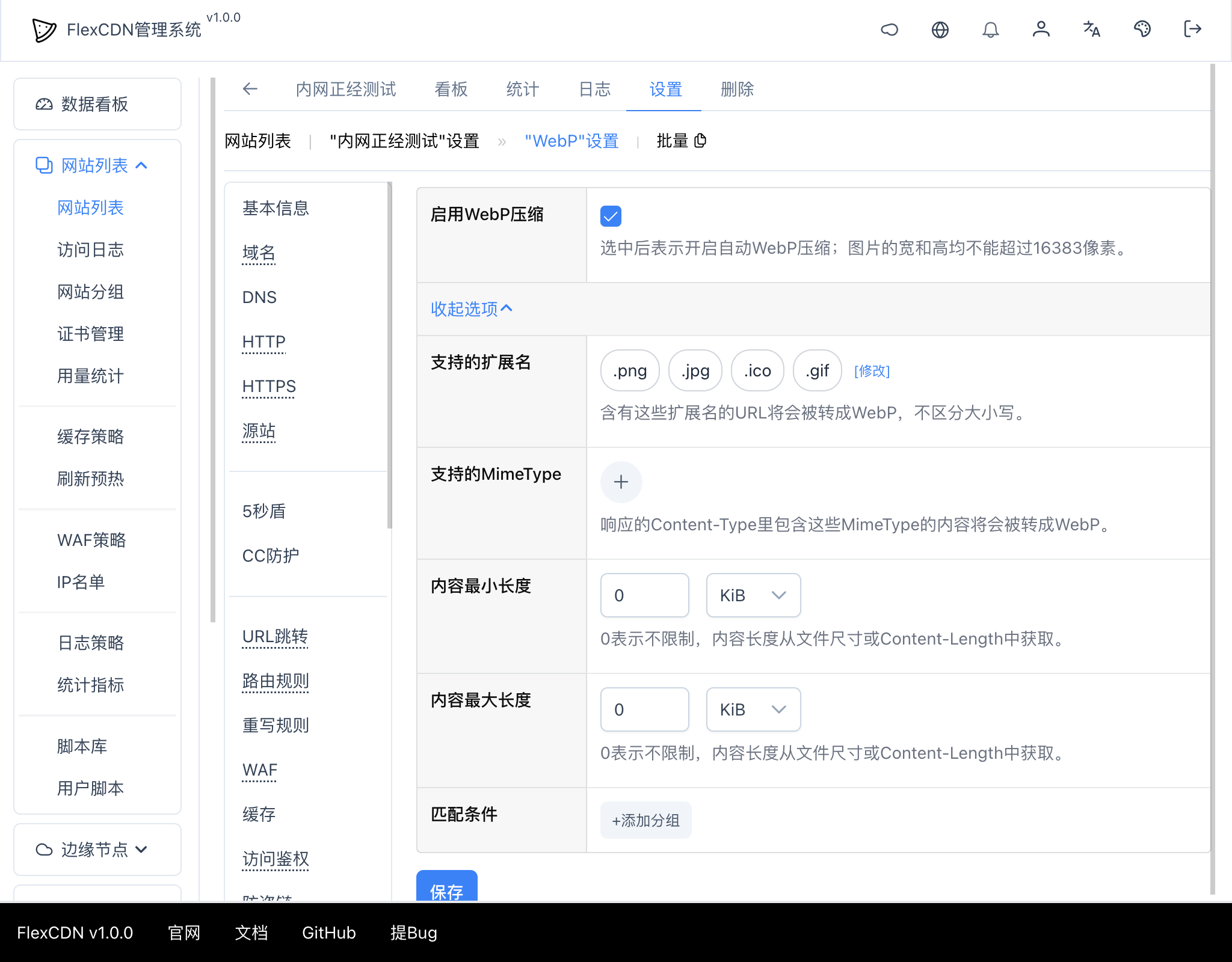This screenshot has height=962, width=1232.
Task: Open IP名单 in the sidebar
Action: tap(81, 582)
